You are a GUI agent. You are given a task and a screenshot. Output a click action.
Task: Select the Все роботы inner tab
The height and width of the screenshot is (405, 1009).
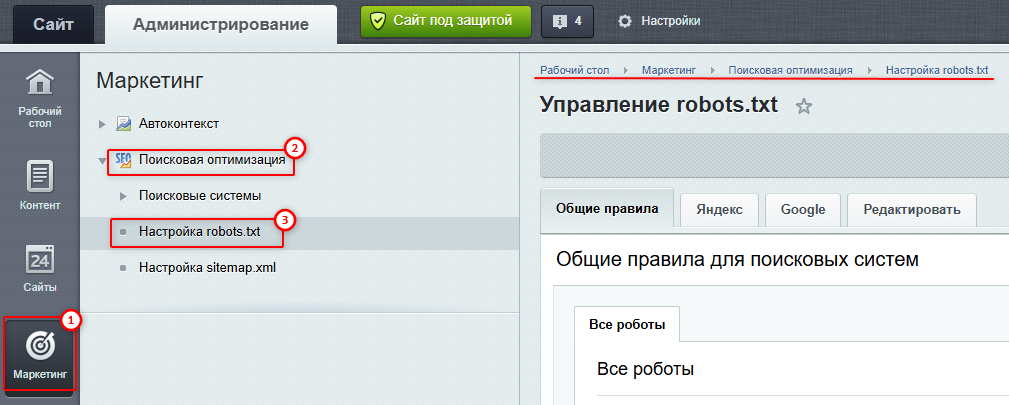click(x=627, y=325)
